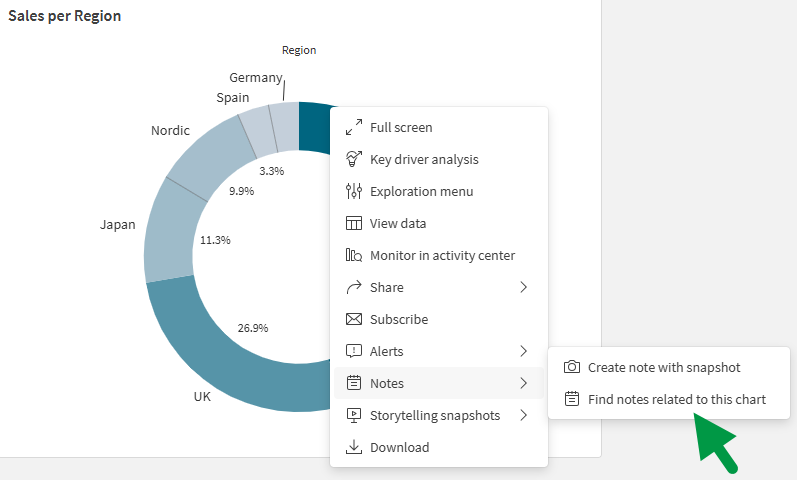
Task: Expand the Share submenu arrow
Action: tap(523, 288)
